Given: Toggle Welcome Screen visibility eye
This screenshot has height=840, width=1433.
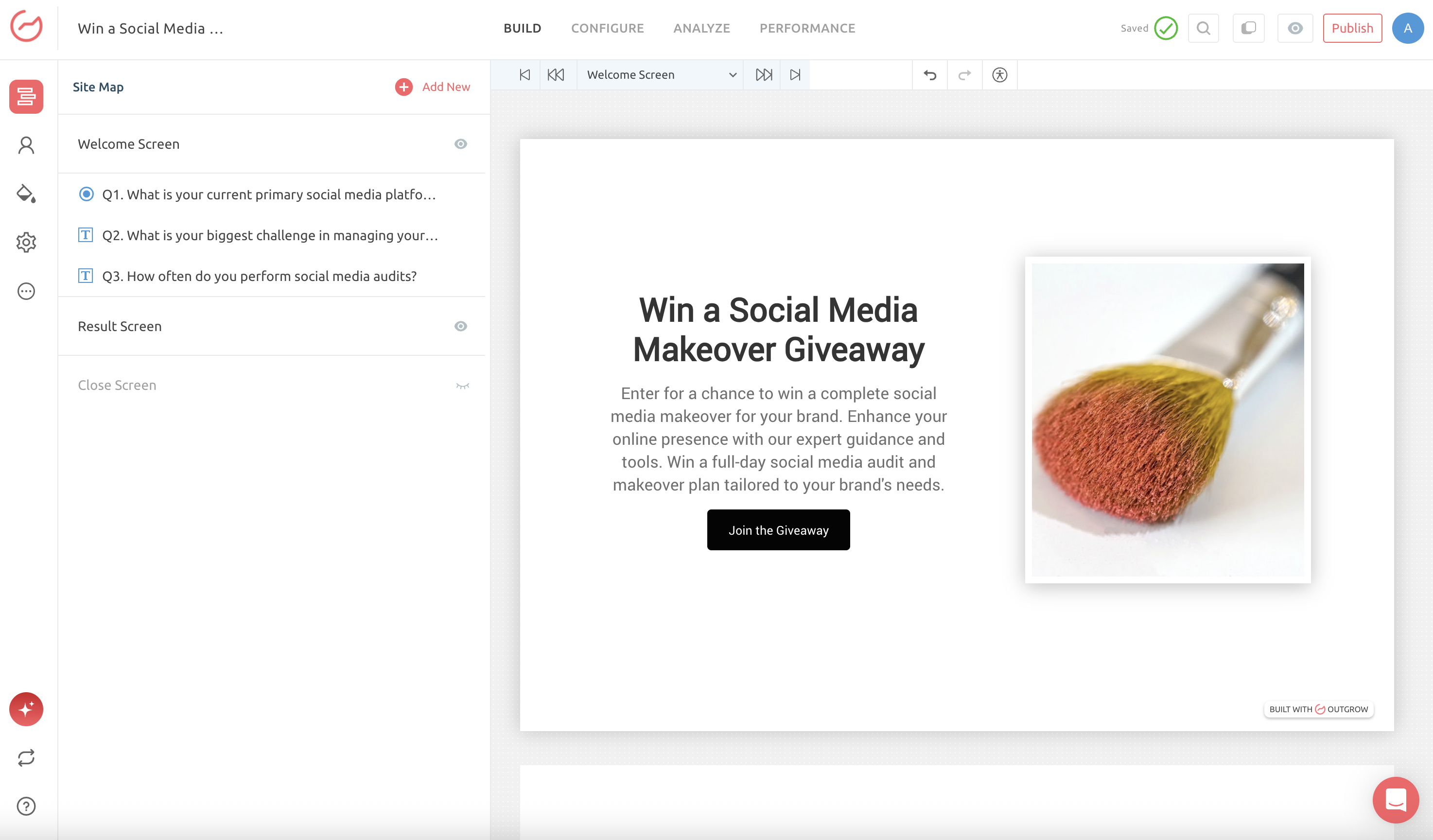Looking at the screenshot, I should click(x=461, y=144).
